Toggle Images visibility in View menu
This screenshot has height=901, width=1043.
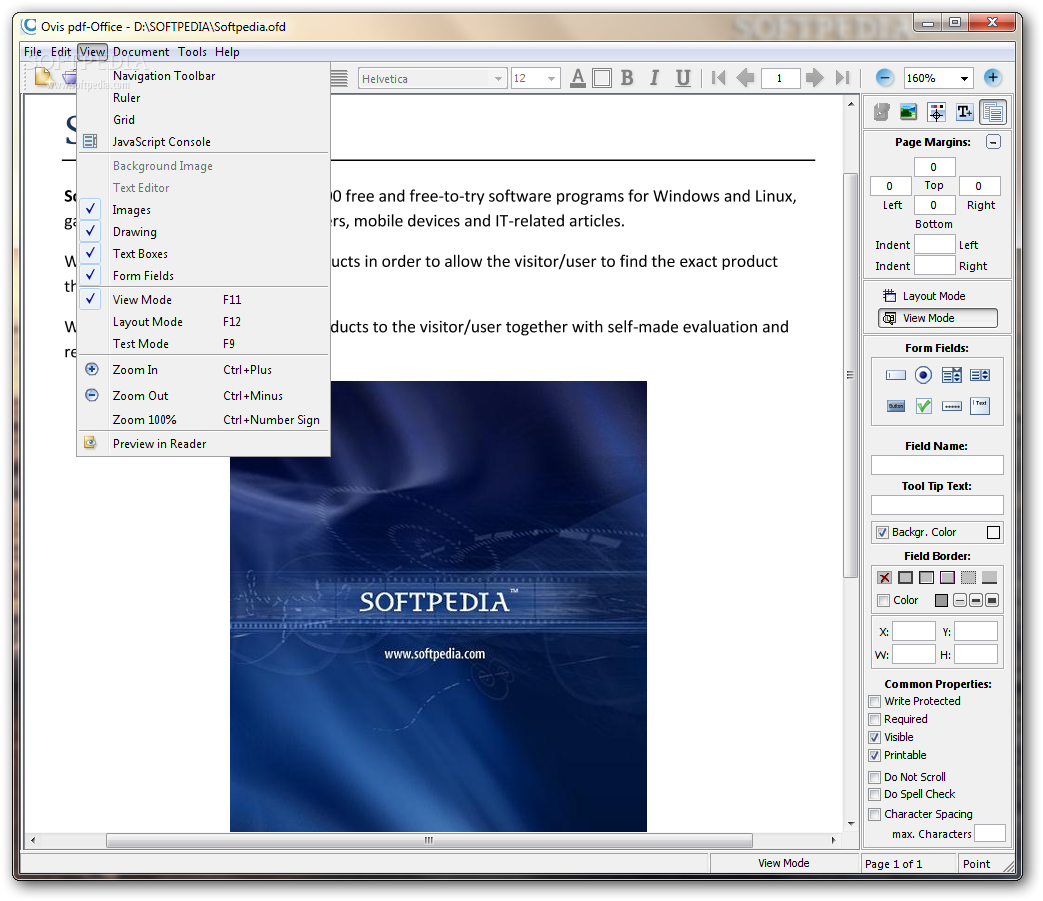coord(204,209)
